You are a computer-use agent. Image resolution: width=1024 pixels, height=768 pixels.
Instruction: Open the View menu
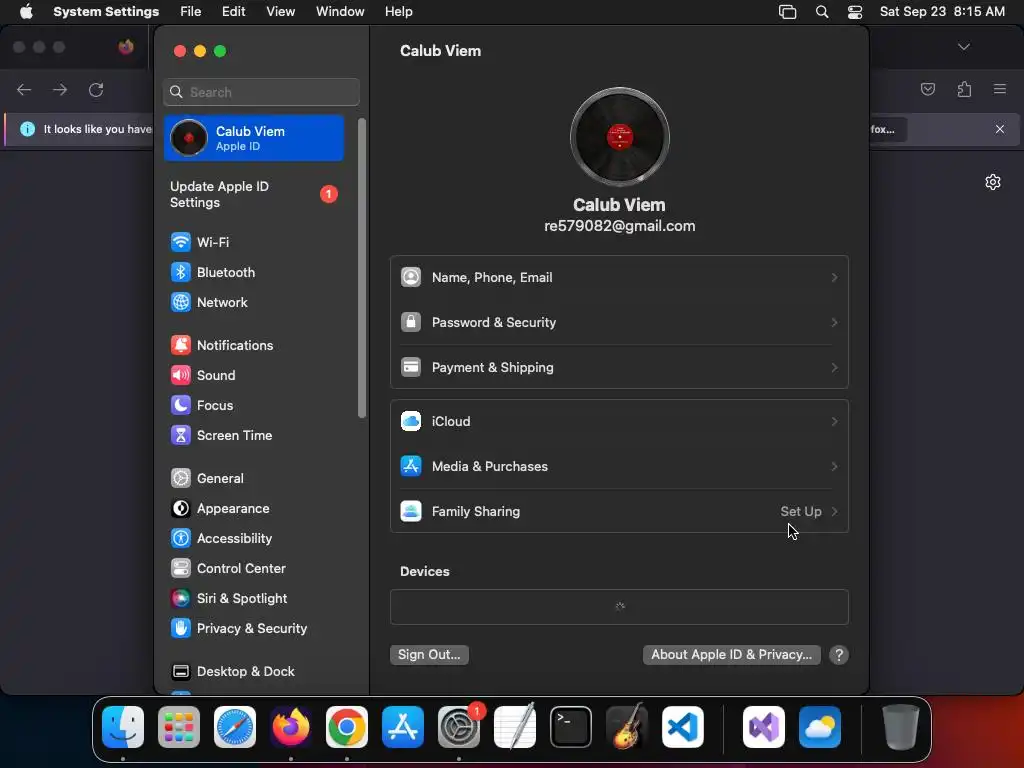280,12
